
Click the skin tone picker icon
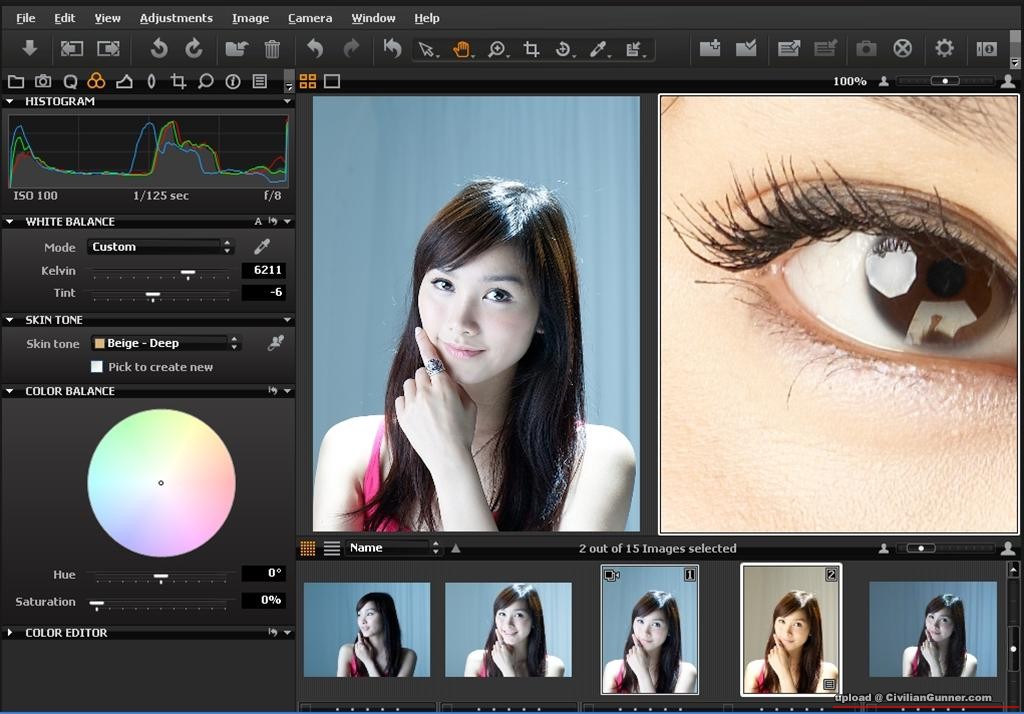point(275,343)
